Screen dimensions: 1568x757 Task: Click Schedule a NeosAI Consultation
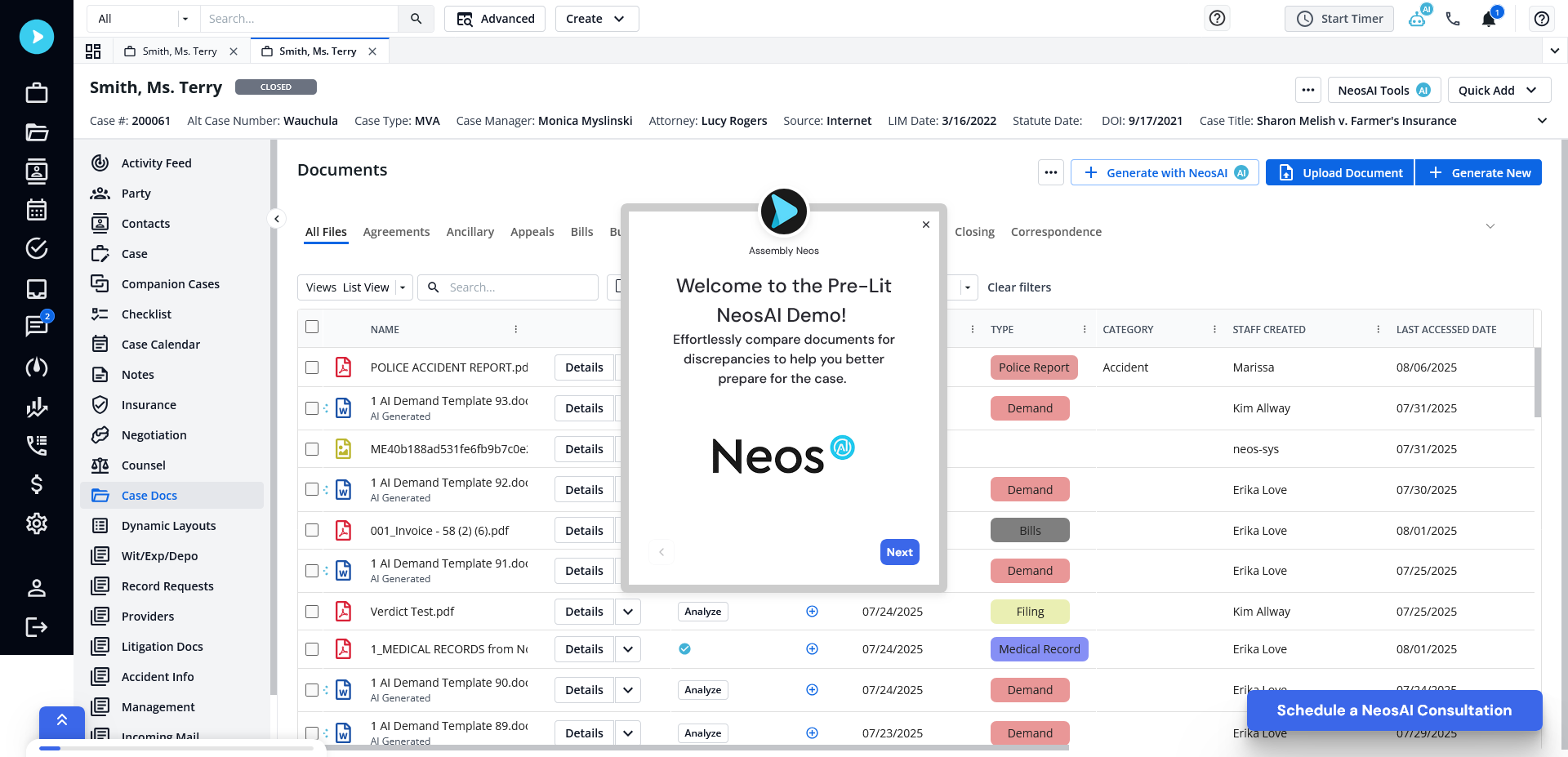[x=1394, y=710]
